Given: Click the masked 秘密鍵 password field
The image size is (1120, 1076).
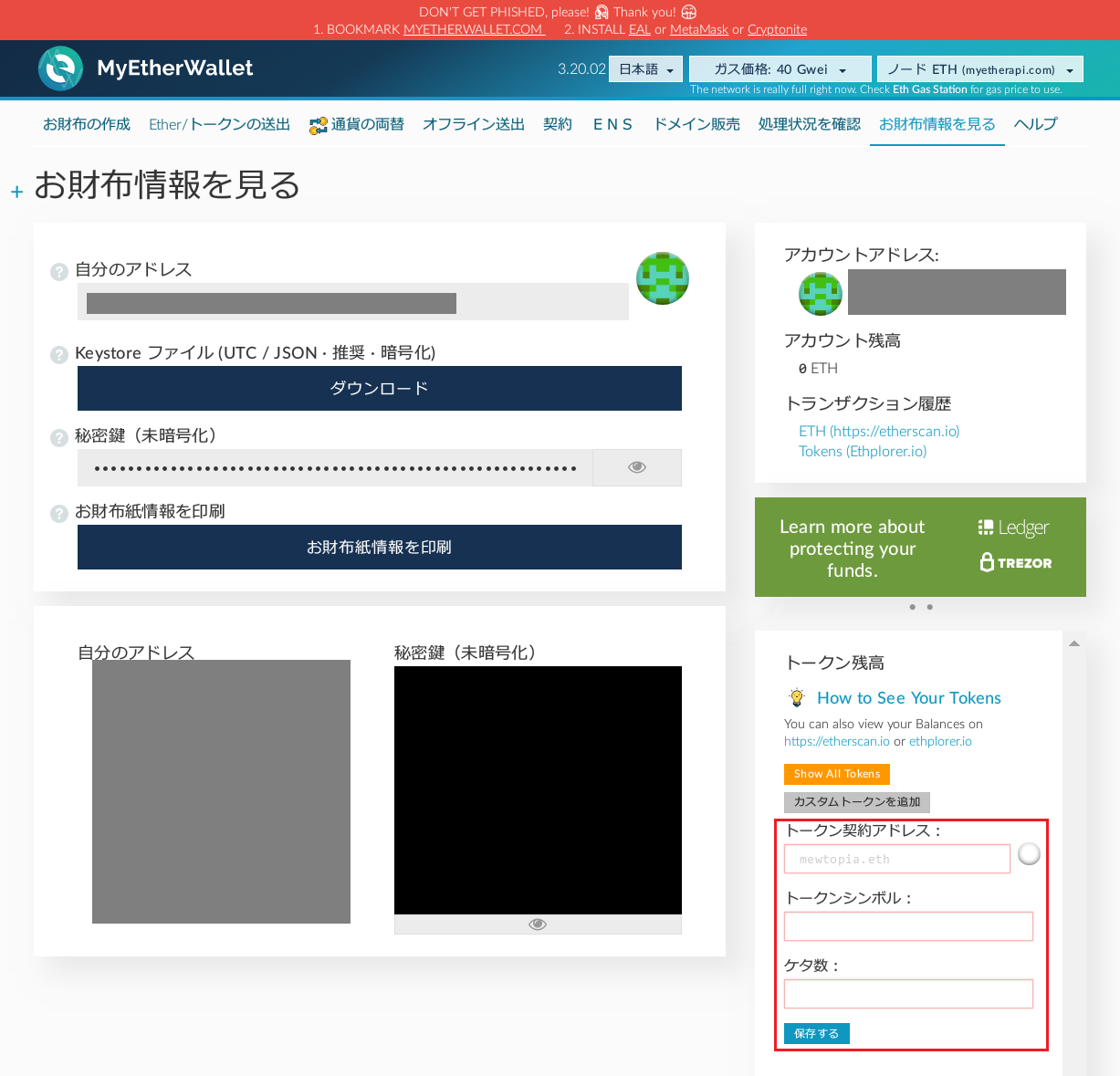Looking at the screenshot, I should coord(335,467).
